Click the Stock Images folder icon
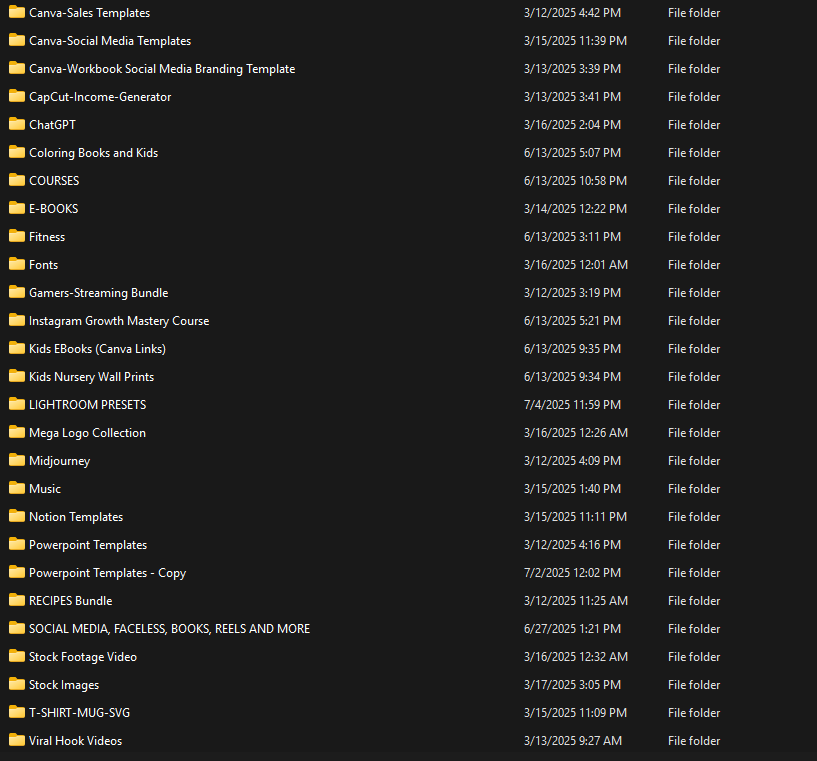This screenshot has width=817, height=761. click(17, 684)
